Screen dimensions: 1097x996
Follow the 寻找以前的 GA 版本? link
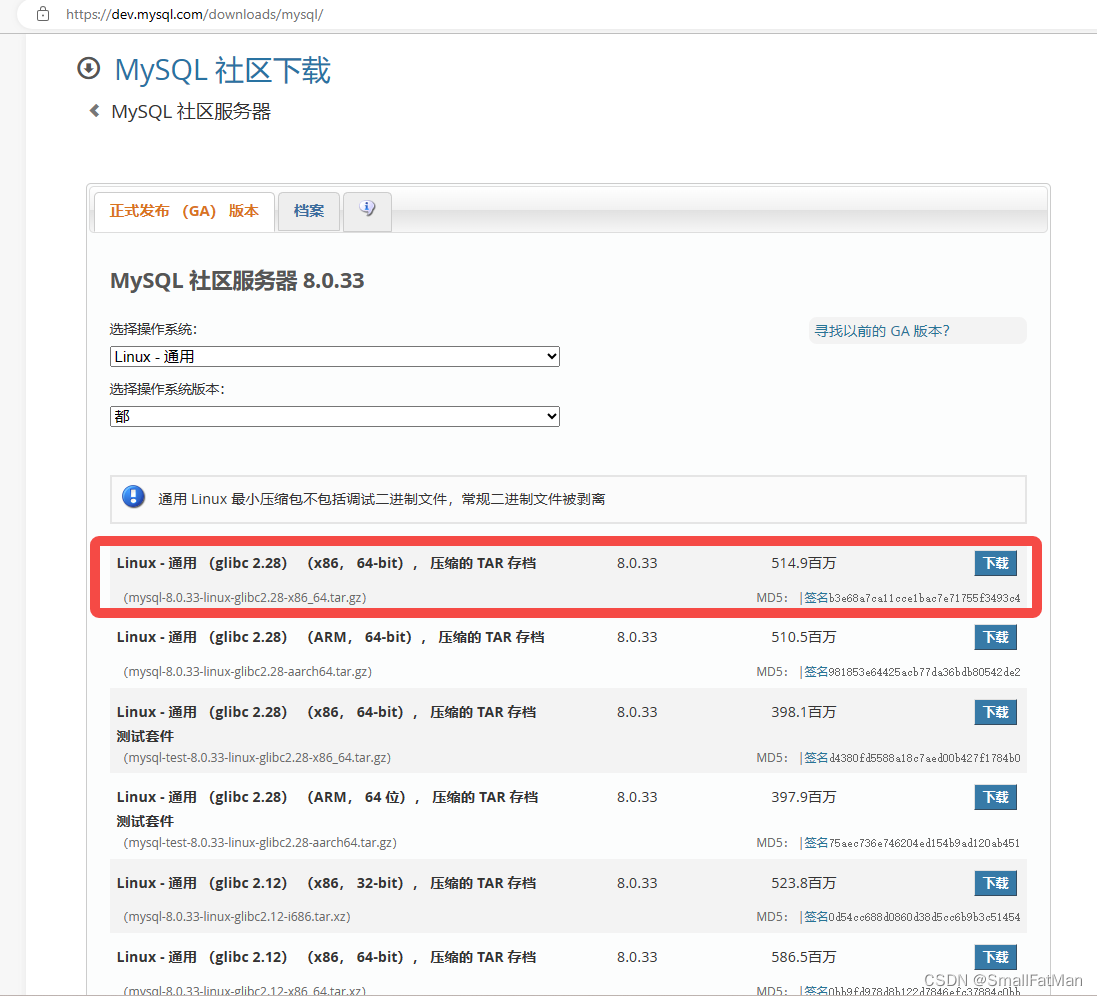pos(882,331)
